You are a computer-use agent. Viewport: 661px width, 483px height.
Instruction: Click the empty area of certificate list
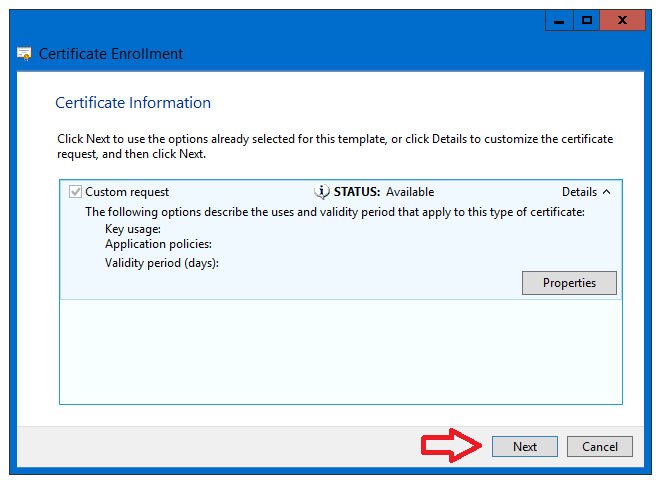point(341,352)
